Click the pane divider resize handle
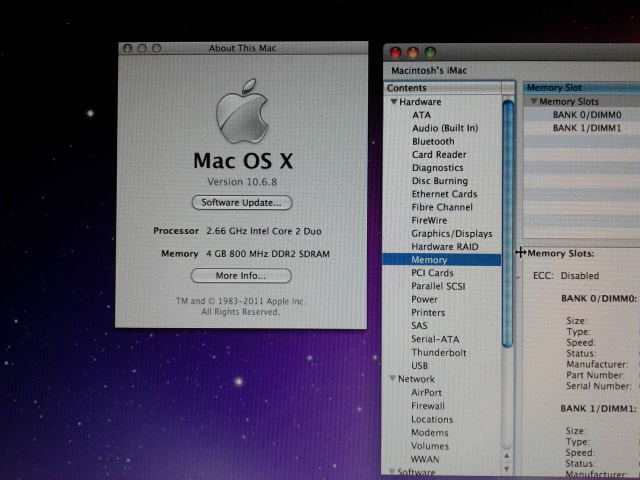This screenshot has width=640, height=480. point(520,253)
